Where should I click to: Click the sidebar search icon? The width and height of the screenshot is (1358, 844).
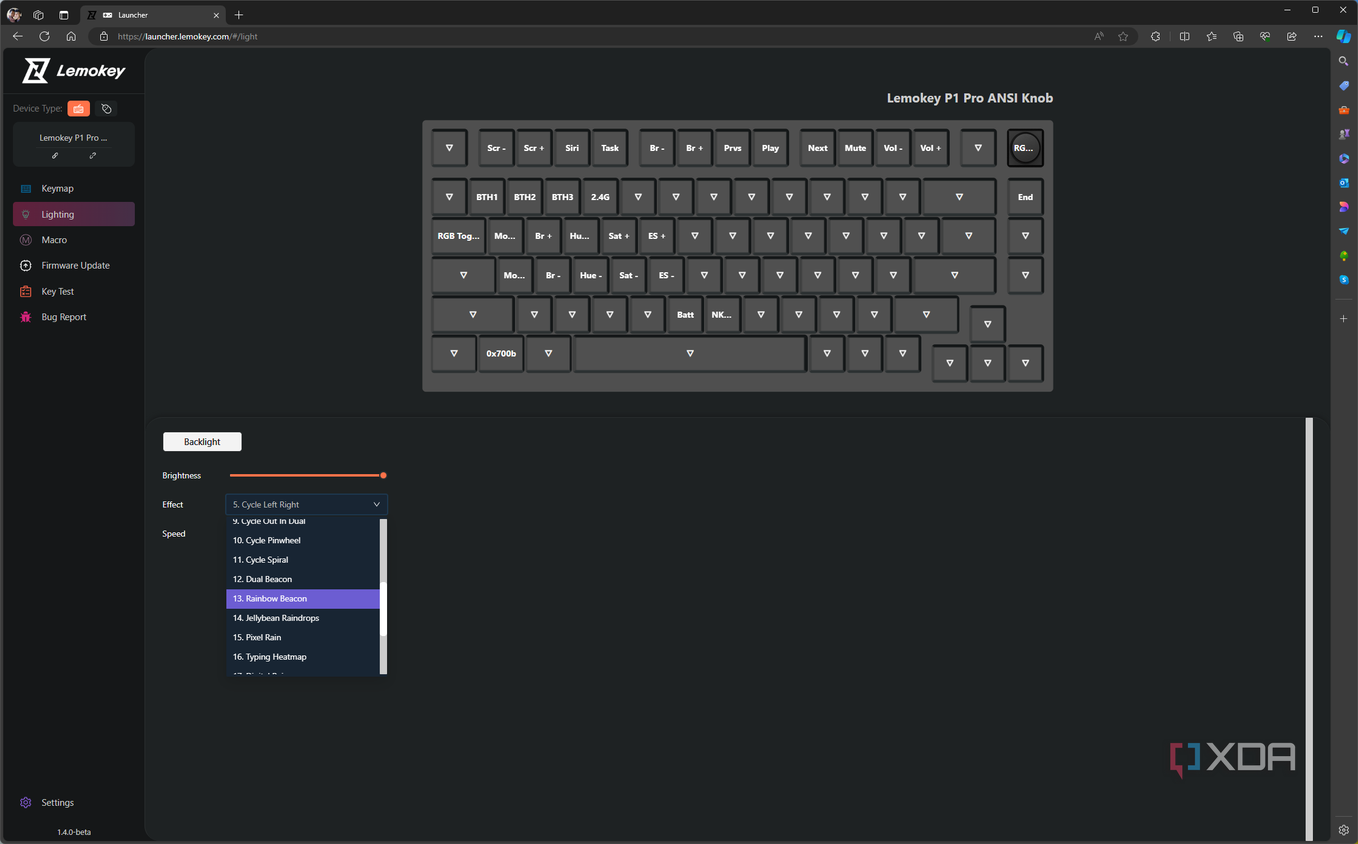pos(1344,61)
